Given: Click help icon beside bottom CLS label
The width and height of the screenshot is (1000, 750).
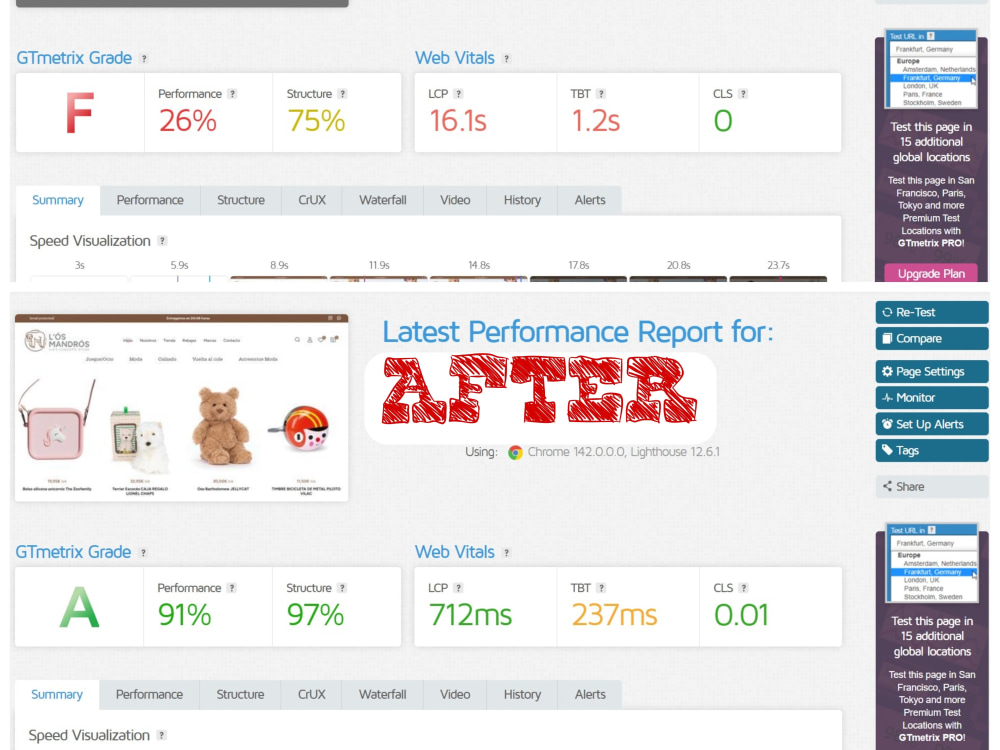Looking at the screenshot, I should [x=744, y=588].
